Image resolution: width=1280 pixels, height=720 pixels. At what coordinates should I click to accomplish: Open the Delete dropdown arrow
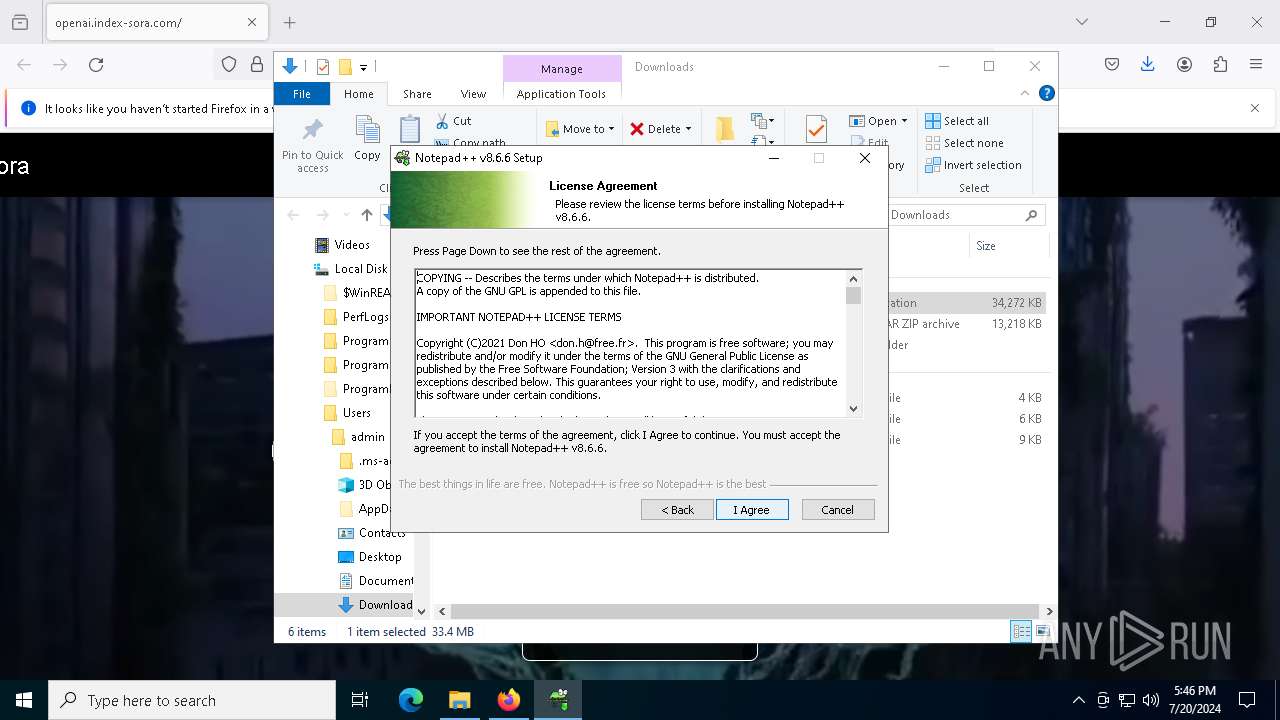point(688,129)
